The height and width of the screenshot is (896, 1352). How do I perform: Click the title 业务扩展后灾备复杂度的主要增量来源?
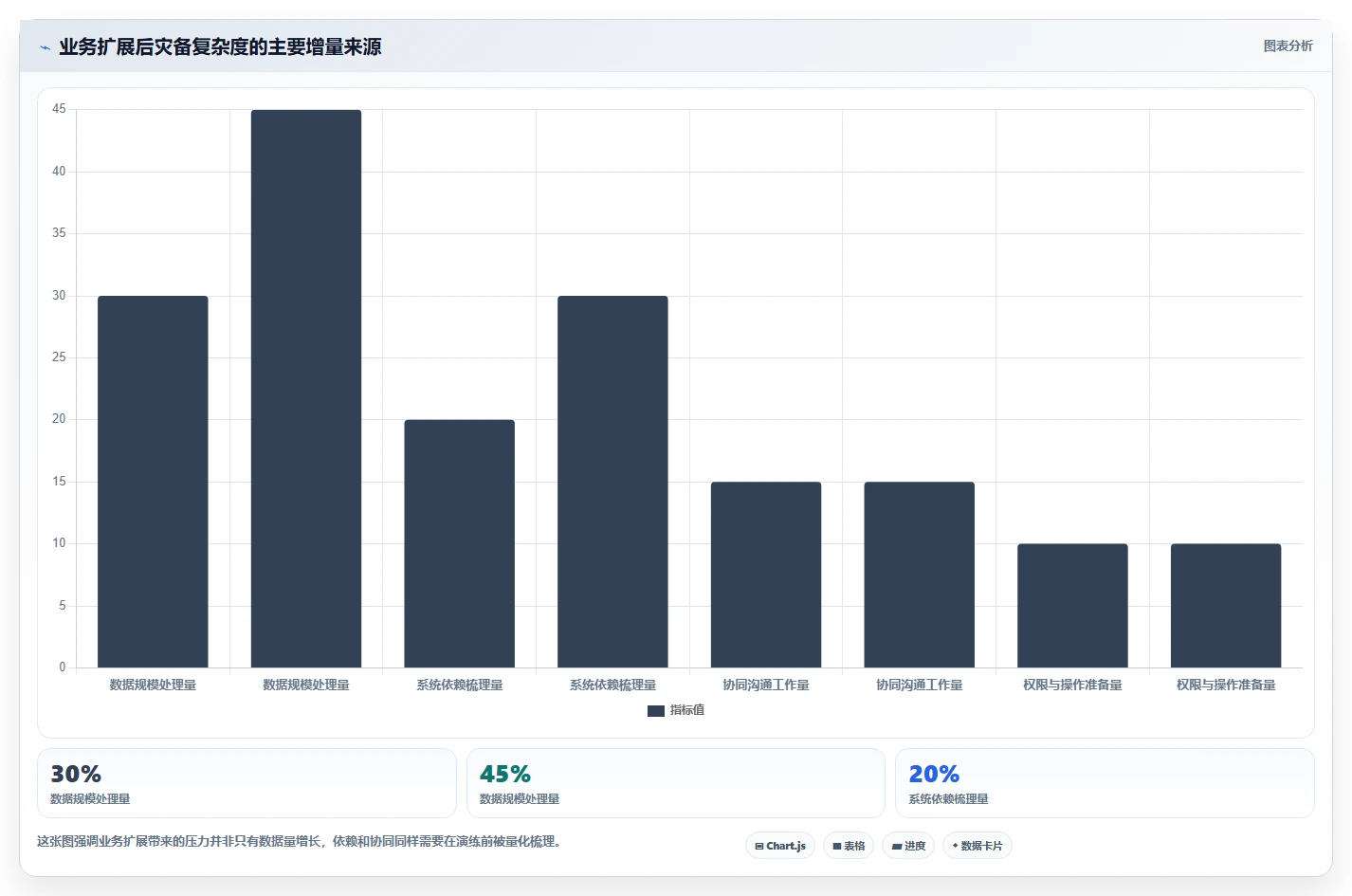tap(220, 46)
